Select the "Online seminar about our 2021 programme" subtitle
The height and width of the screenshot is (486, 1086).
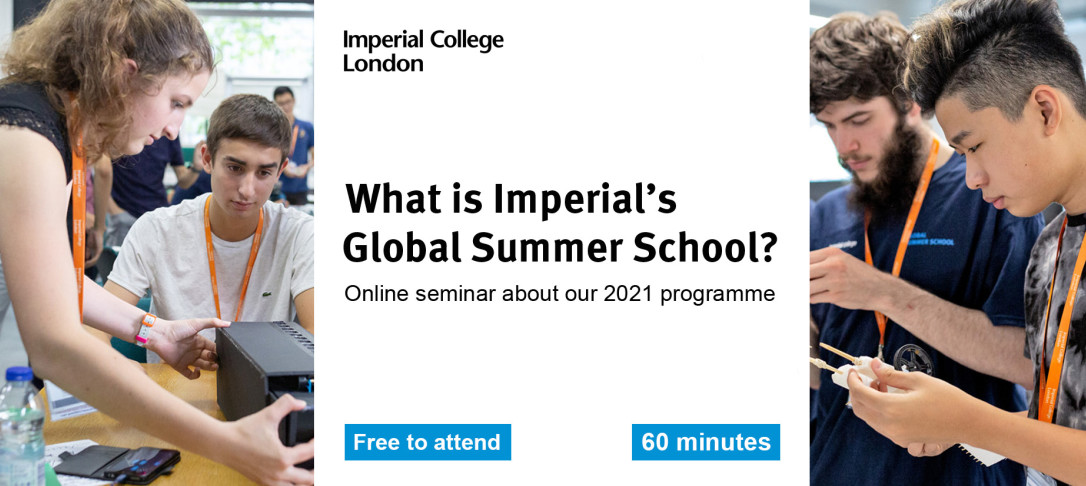pyautogui.click(x=559, y=294)
